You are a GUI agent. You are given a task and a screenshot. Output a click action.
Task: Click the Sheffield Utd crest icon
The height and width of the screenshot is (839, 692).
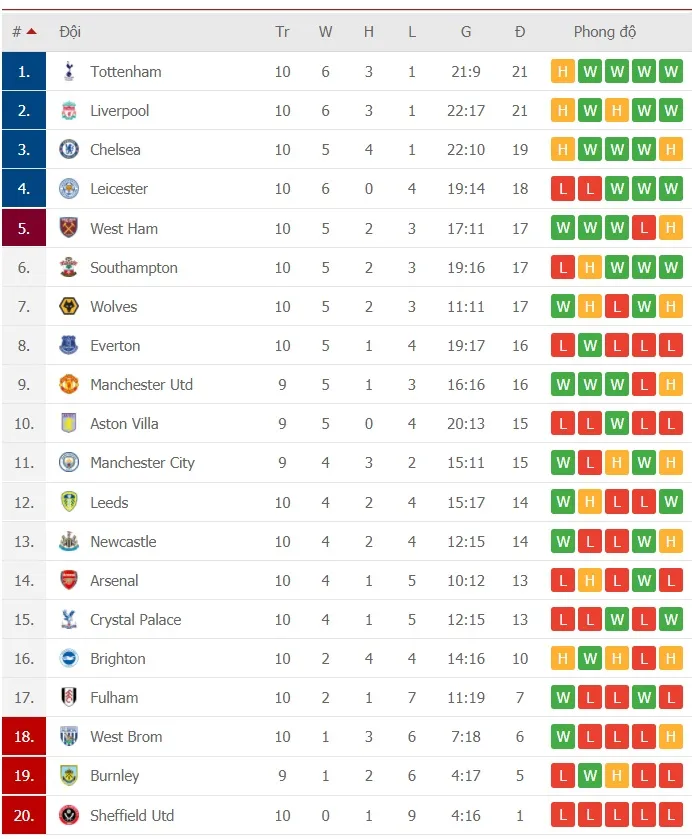69,815
